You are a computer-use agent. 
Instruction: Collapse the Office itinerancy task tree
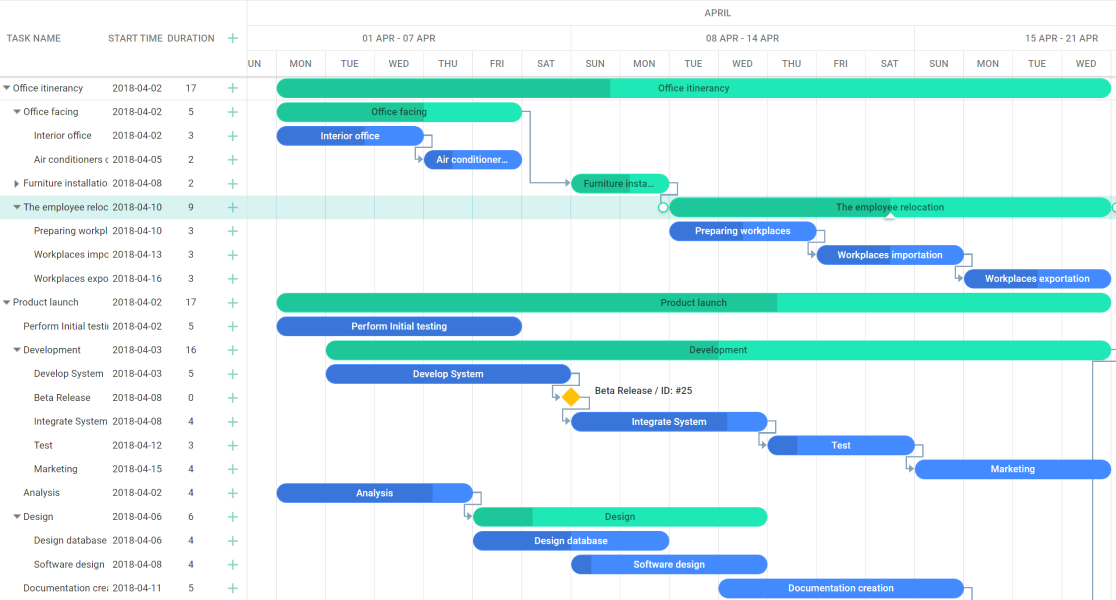6,88
